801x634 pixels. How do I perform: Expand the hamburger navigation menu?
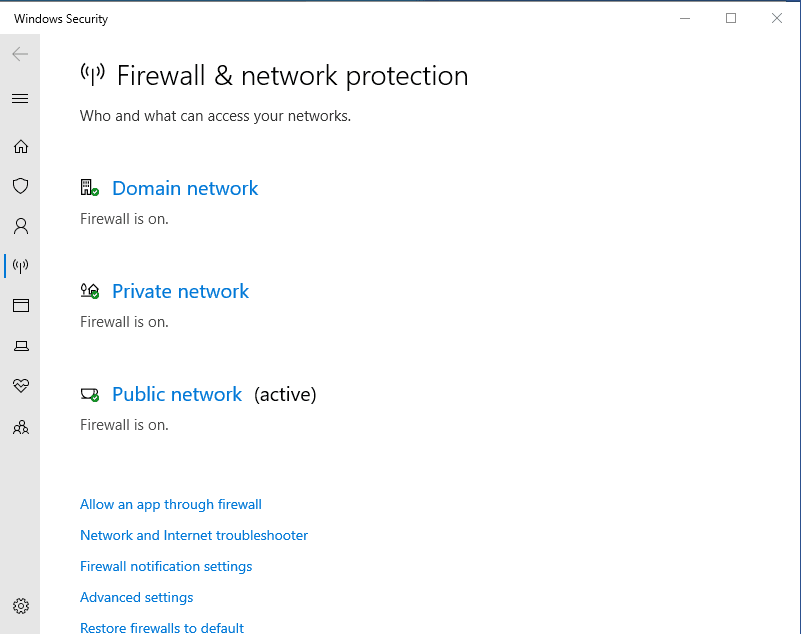pos(20,99)
